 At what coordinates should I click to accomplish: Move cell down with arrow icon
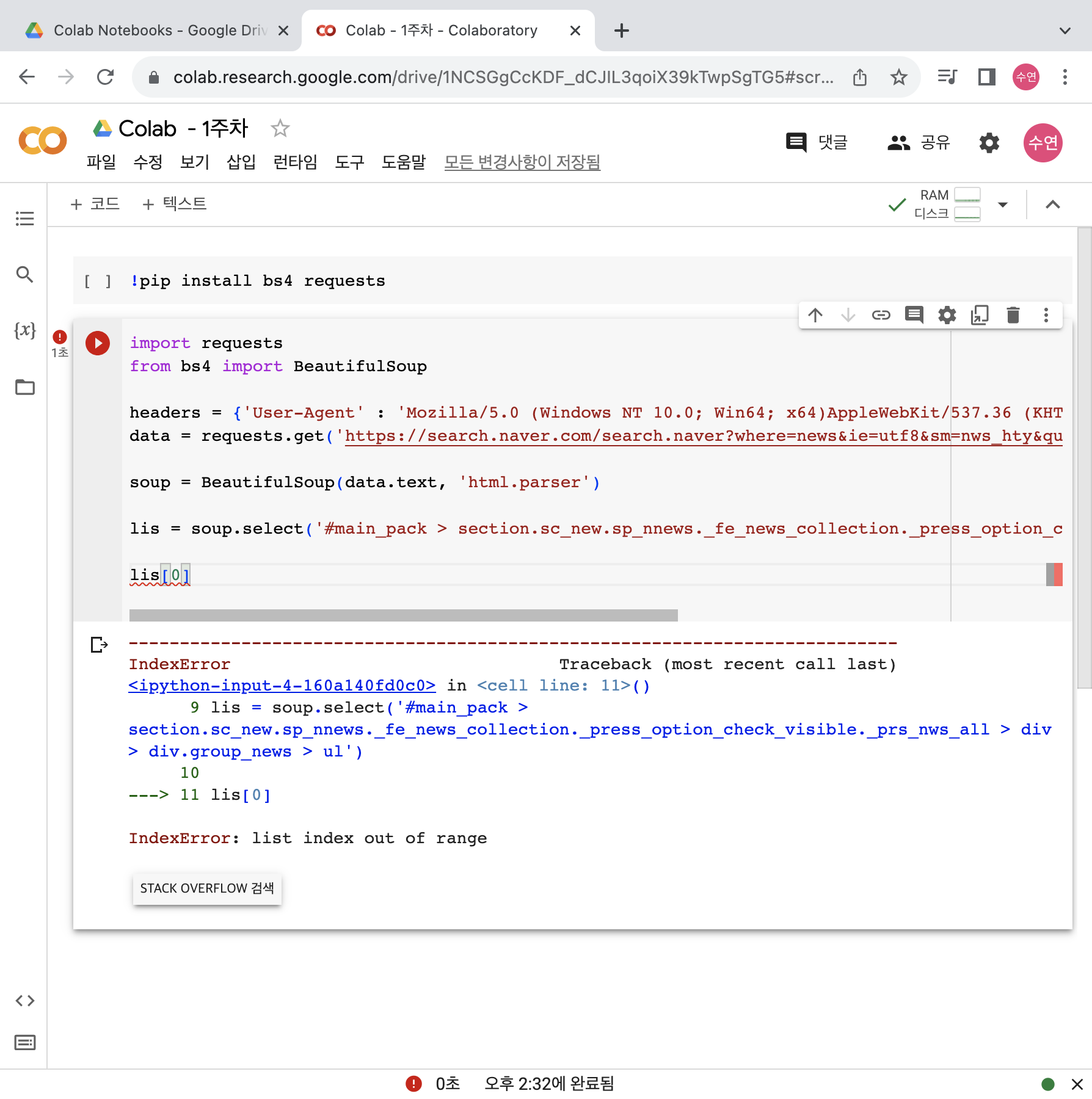[848, 315]
